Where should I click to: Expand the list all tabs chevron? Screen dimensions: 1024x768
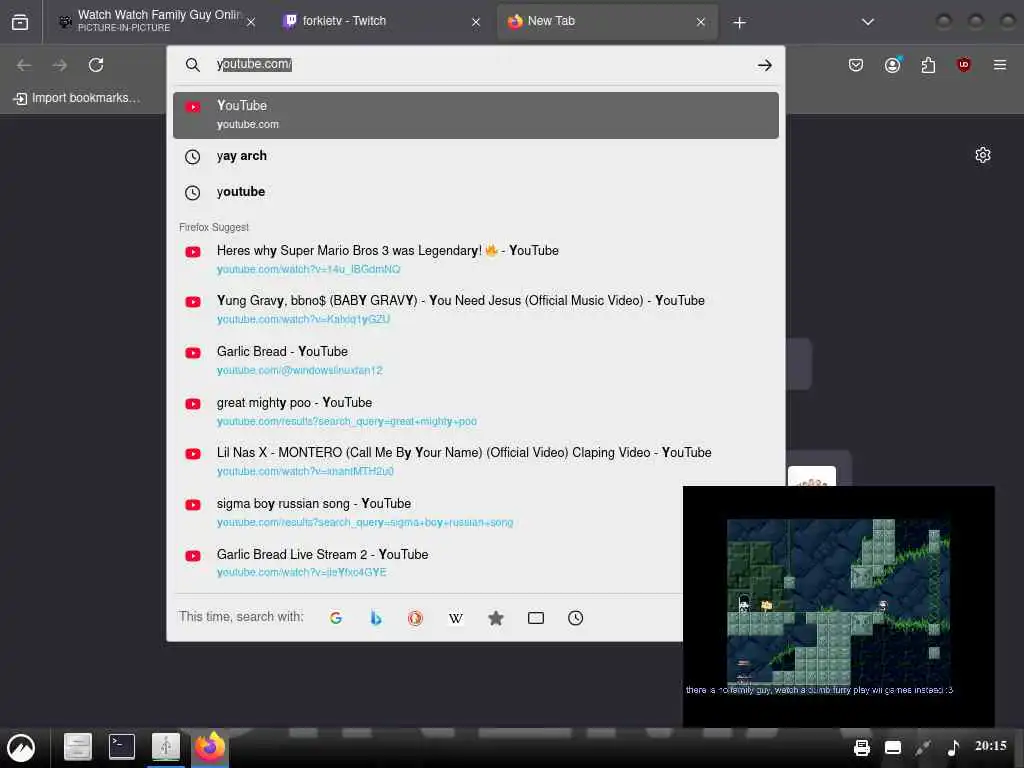pyautogui.click(x=867, y=22)
